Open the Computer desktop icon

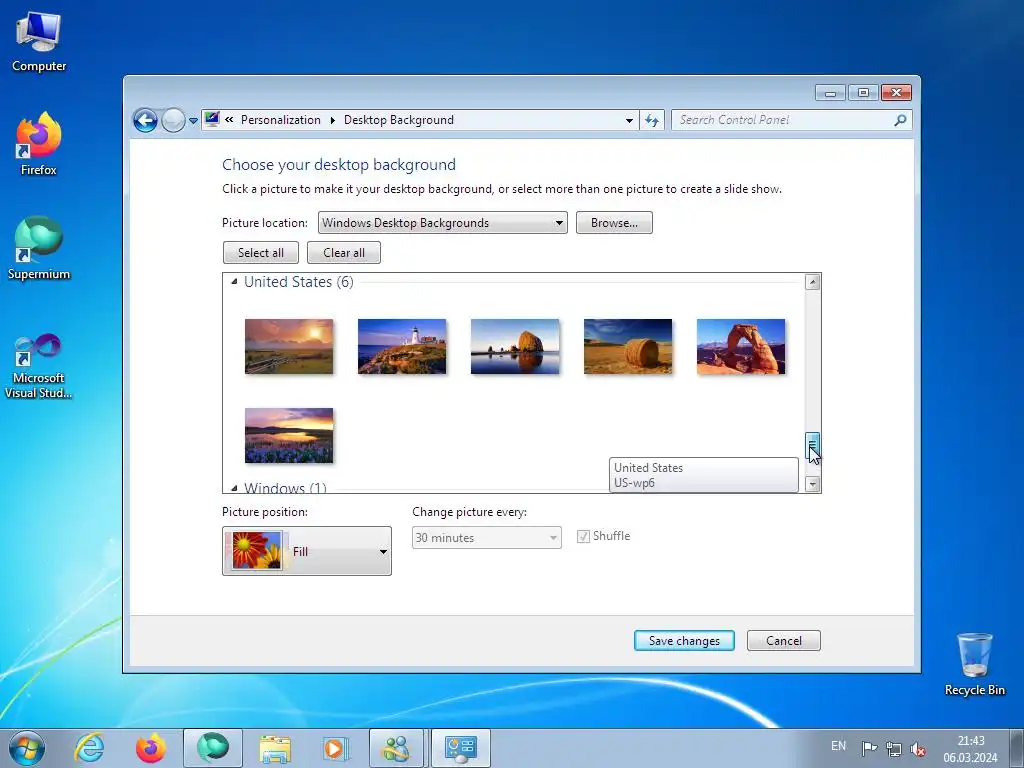[x=39, y=42]
